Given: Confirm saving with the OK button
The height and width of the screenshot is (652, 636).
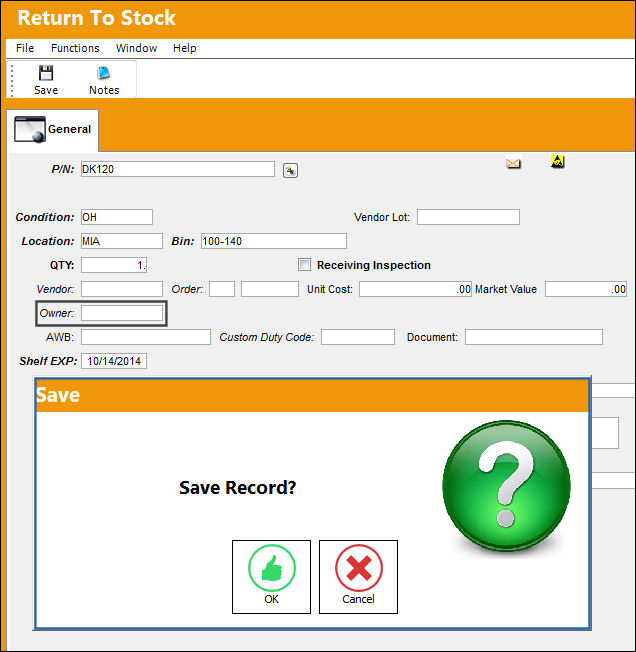Looking at the screenshot, I should (x=271, y=577).
